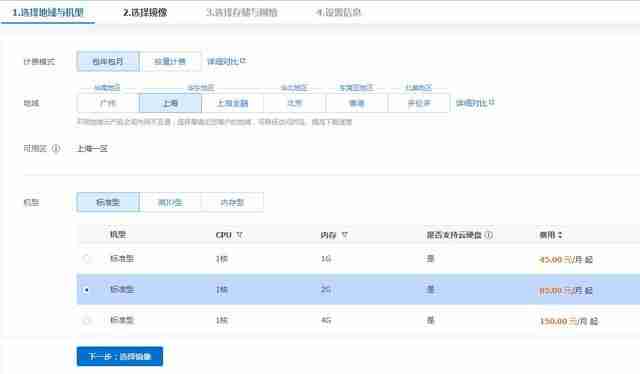Click the 2G memory cell

(x=326, y=289)
